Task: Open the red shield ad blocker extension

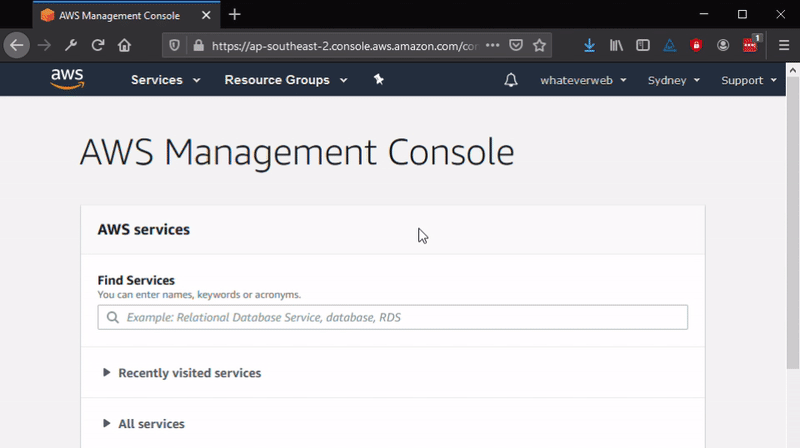Action: pos(696,45)
